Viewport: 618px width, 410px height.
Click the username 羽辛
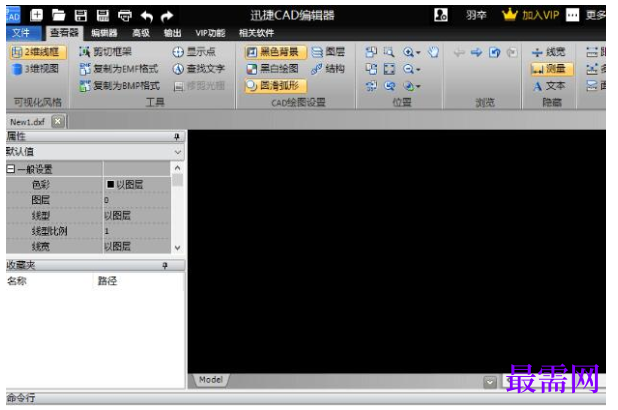point(476,15)
